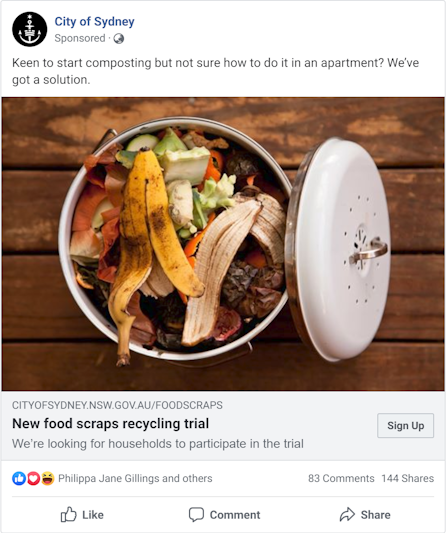This screenshot has width=447, height=533.
Task: Show reactions by Philippa Jane Gillings and others
Action: point(135,478)
